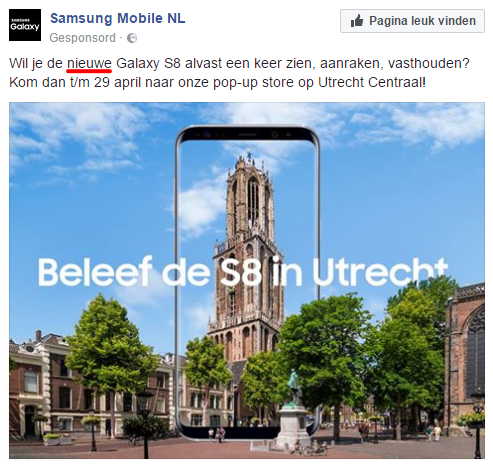Click the 'Beleef de S8 in Utrecht' headline
Screen dimensions: 493x467
[x=243, y=272]
